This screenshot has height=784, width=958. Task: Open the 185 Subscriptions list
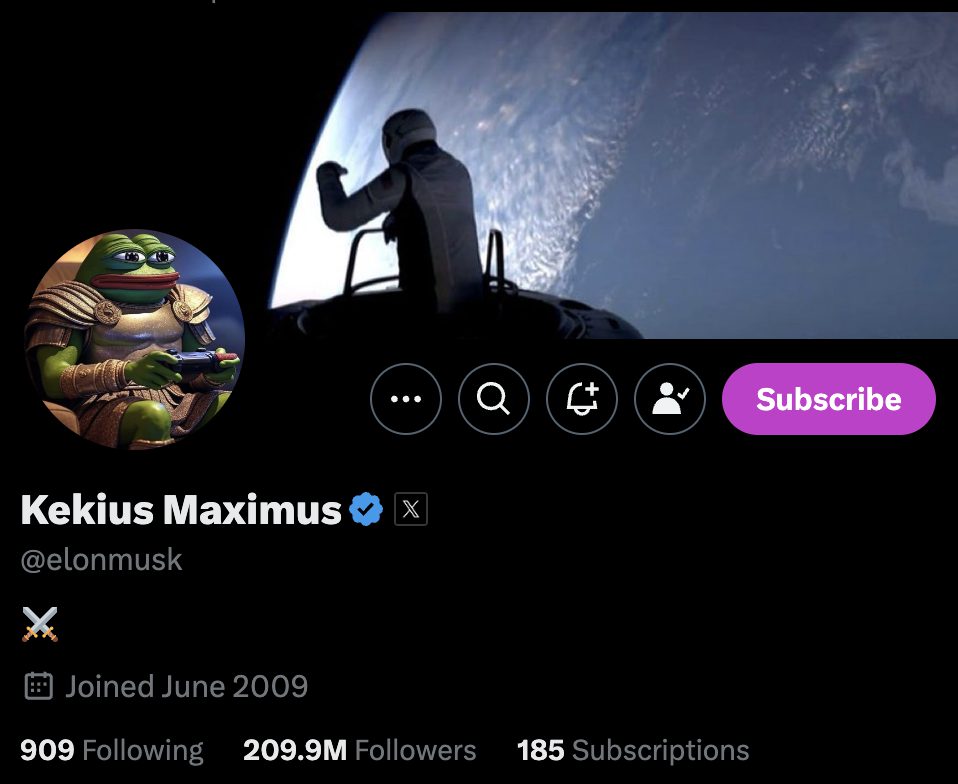[x=633, y=750]
